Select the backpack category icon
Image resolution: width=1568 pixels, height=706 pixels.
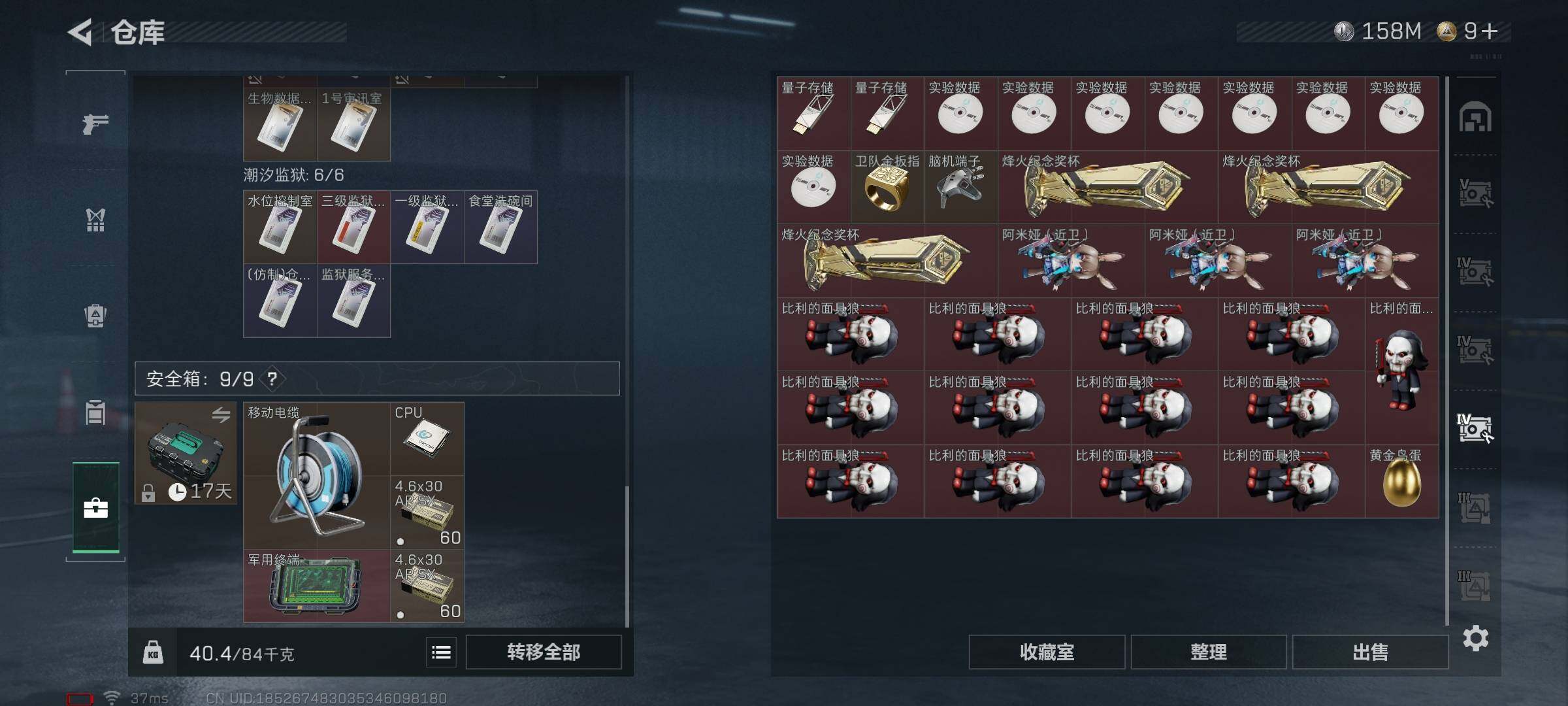pyautogui.click(x=95, y=316)
